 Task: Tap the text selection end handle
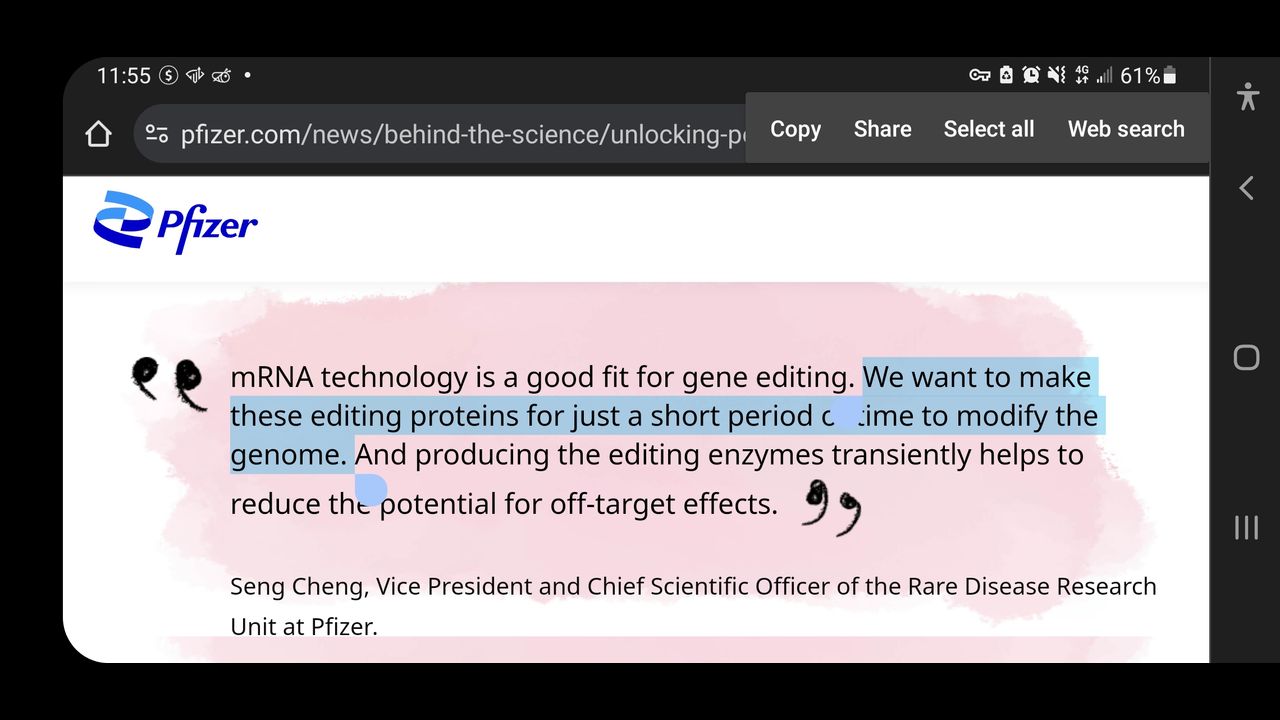click(x=371, y=489)
